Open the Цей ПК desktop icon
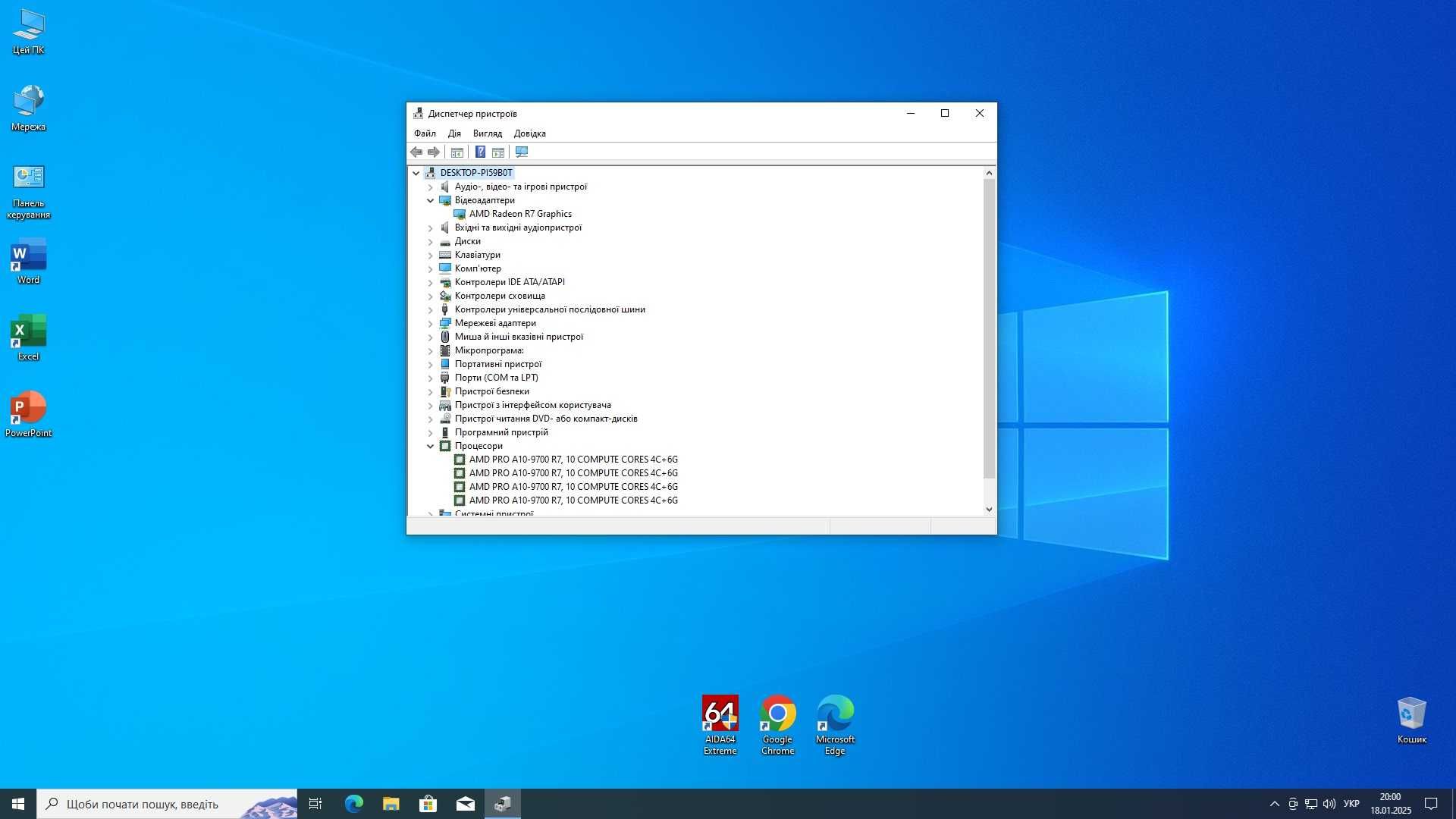The image size is (1456, 819). (x=28, y=32)
